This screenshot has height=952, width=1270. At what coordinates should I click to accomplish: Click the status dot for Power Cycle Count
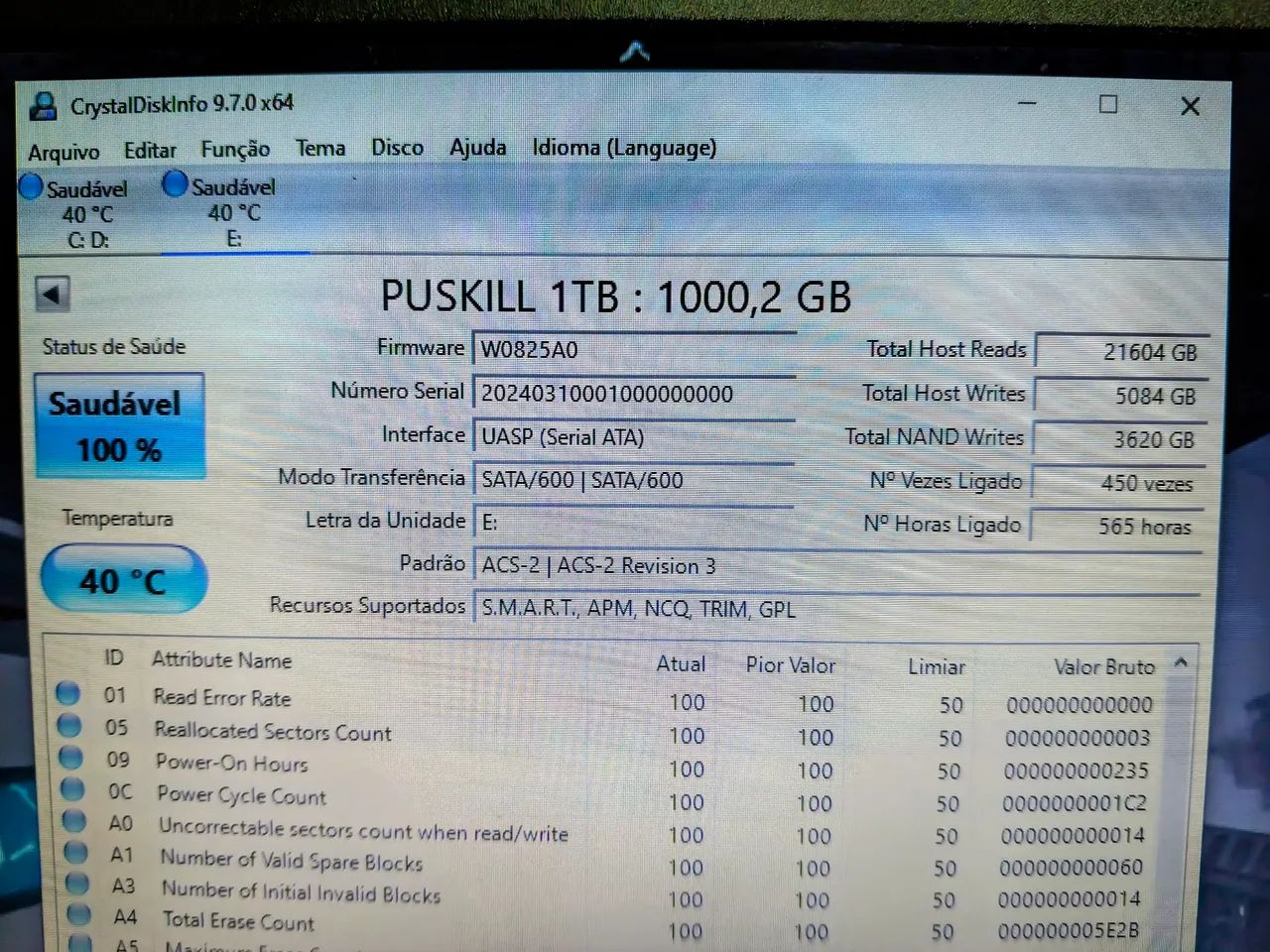click(72, 788)
